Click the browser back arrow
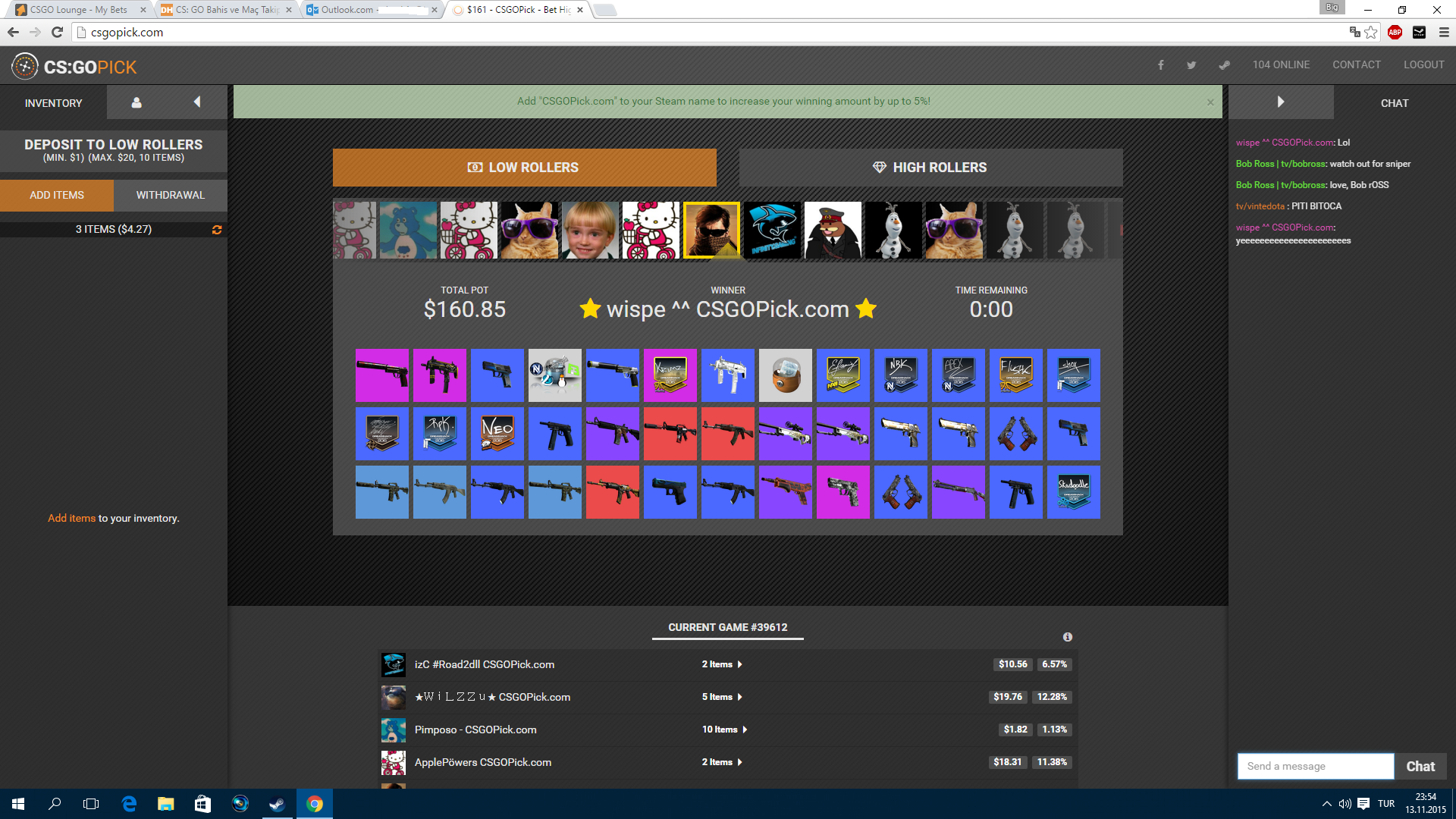 (13, 33)
